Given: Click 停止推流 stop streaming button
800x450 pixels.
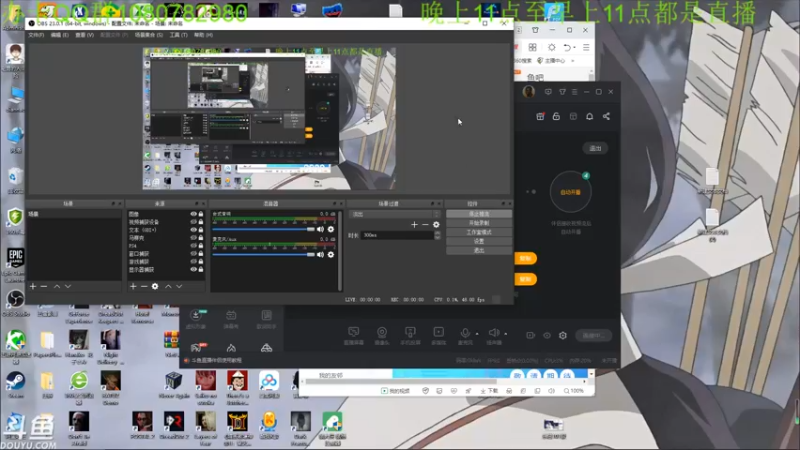Looking at the screenshot, I should pyautogui.click(x=479, y=214).
